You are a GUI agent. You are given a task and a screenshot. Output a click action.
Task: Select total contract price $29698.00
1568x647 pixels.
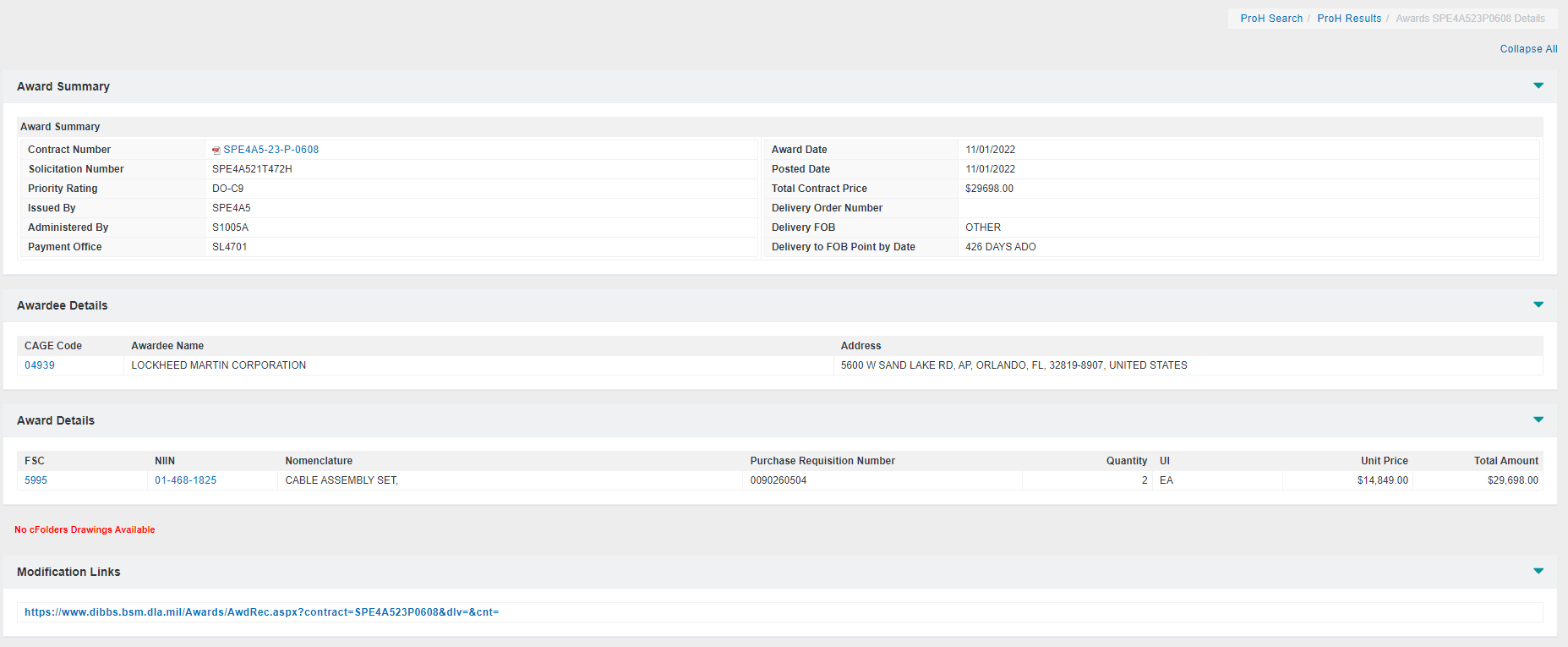(x=989, y=189)
